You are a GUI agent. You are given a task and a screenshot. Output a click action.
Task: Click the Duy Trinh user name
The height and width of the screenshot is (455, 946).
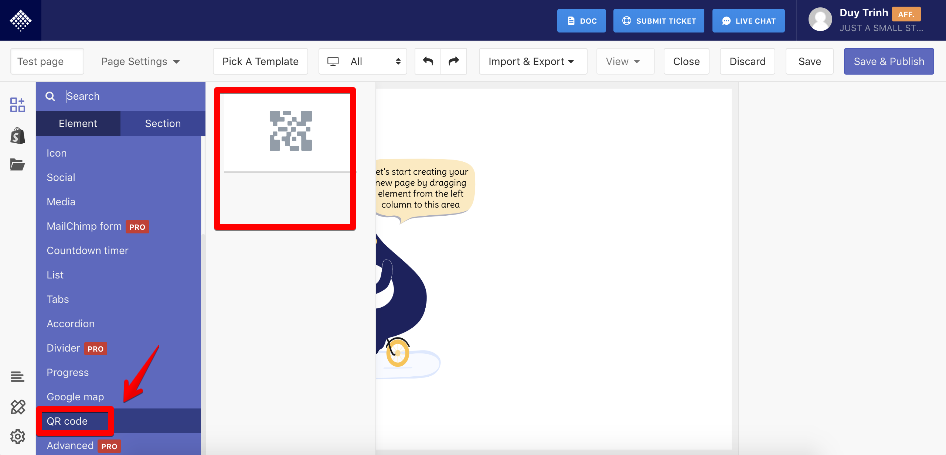[x=863, y=13]
